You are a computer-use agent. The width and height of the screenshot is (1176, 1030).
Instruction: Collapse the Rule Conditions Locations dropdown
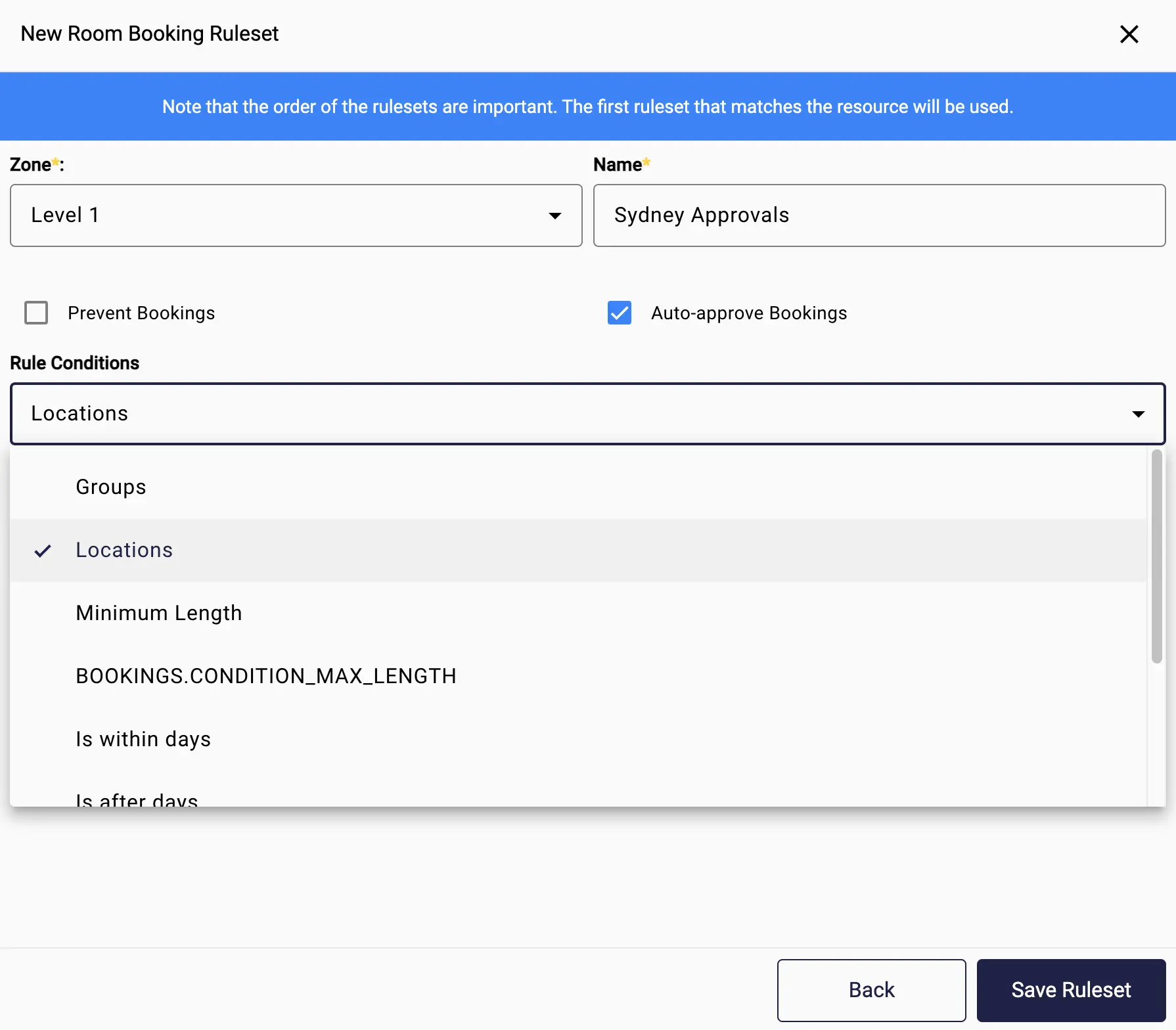click(588, 414)
